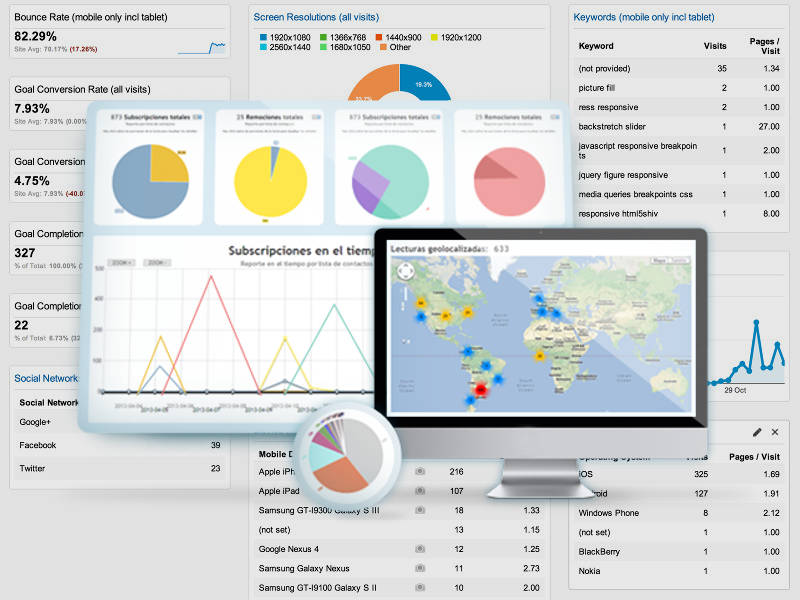800x600 pixels.
Task: Switch the map to Satélite view
Action: (679, 261)
